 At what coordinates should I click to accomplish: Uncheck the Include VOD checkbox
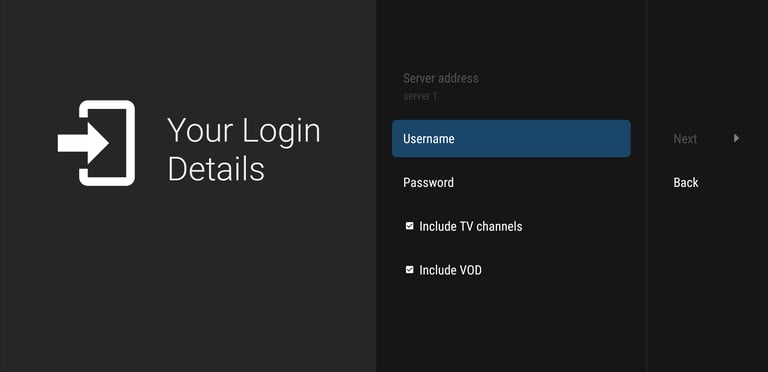(409, 270)
